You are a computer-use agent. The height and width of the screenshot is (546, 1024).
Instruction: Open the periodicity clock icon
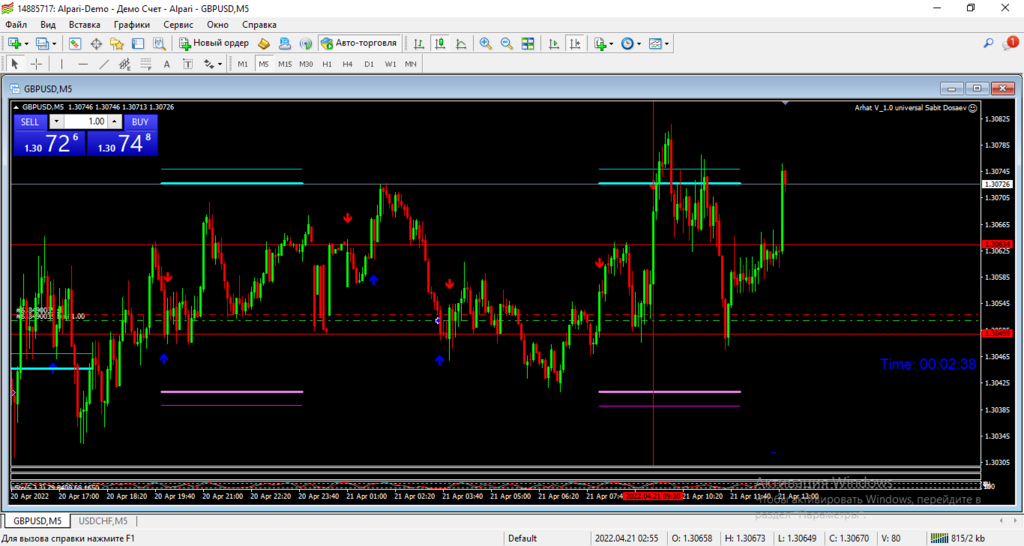tap(627, 44)
